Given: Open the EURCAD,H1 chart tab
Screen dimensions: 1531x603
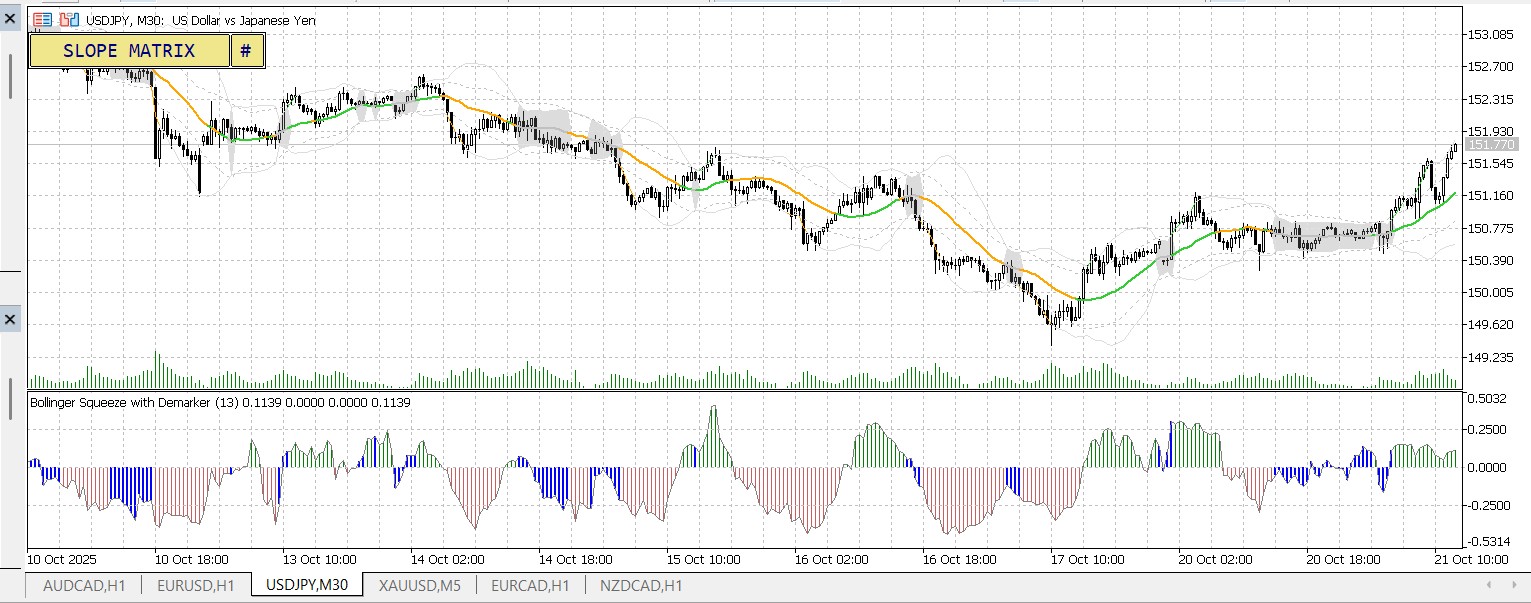Looking at the screenshot, I should pos(530,586).
